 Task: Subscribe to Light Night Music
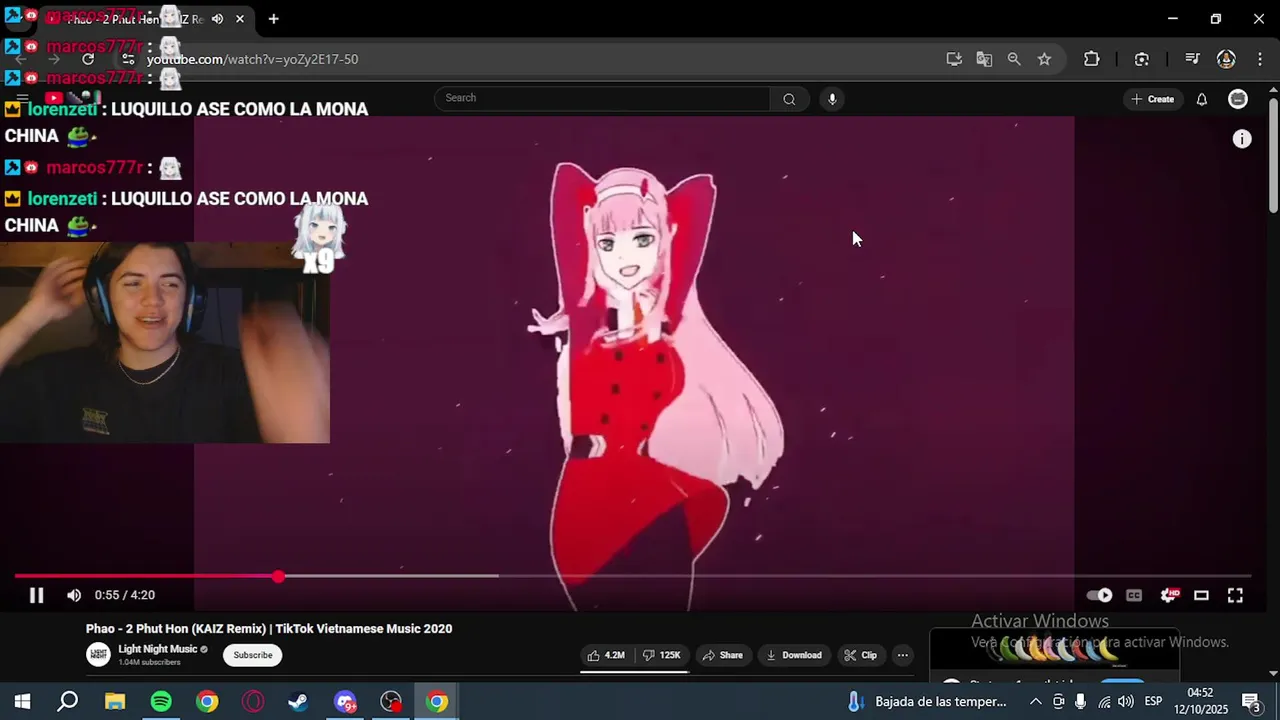pos(253,655)
